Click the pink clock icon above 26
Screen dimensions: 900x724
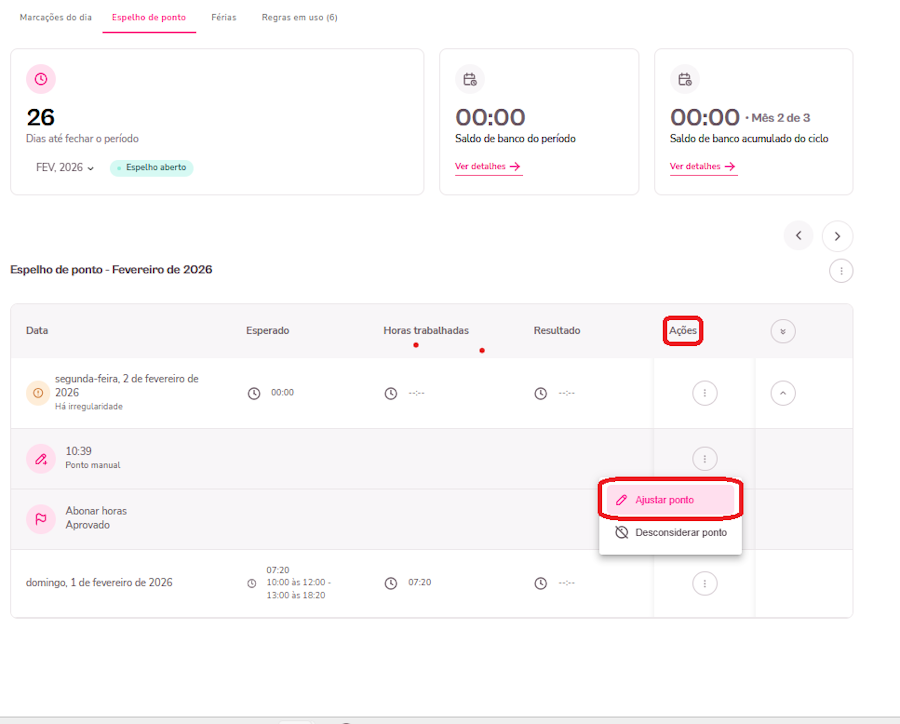point(41,79)
